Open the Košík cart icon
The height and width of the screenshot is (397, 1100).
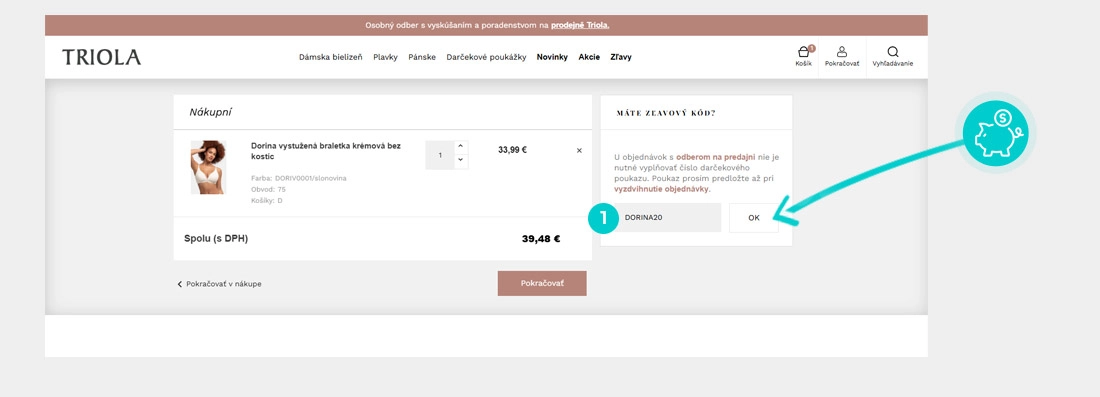click(804, 57)
